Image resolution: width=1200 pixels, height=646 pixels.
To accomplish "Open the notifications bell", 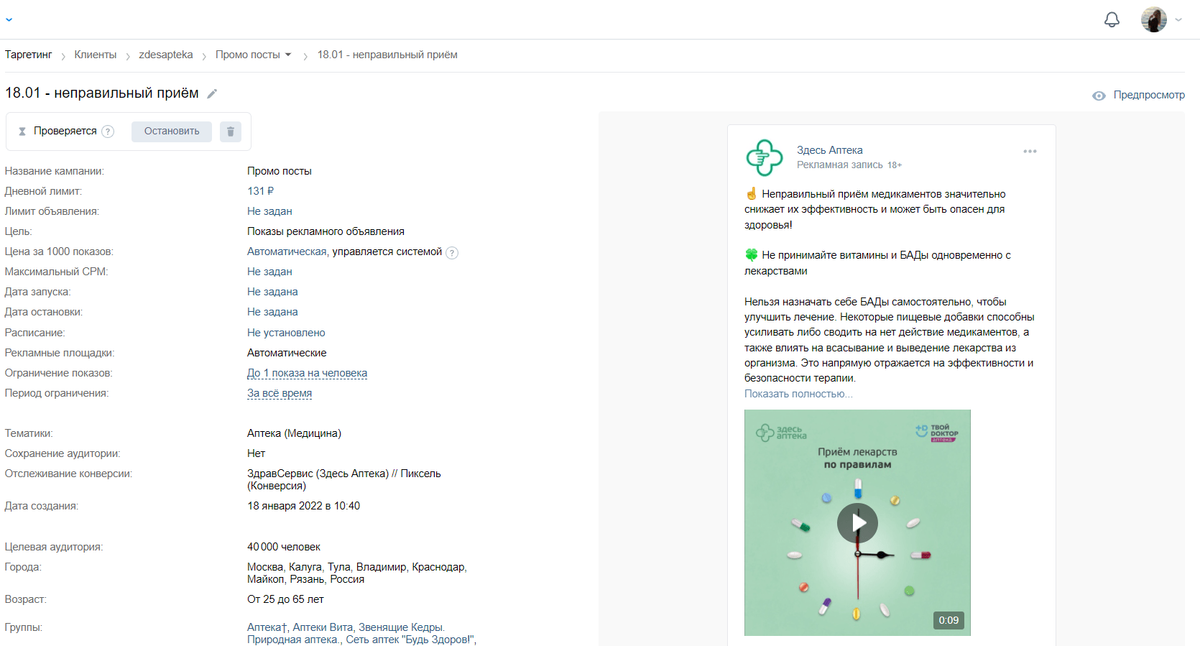I will click(x=1112, y=20).
